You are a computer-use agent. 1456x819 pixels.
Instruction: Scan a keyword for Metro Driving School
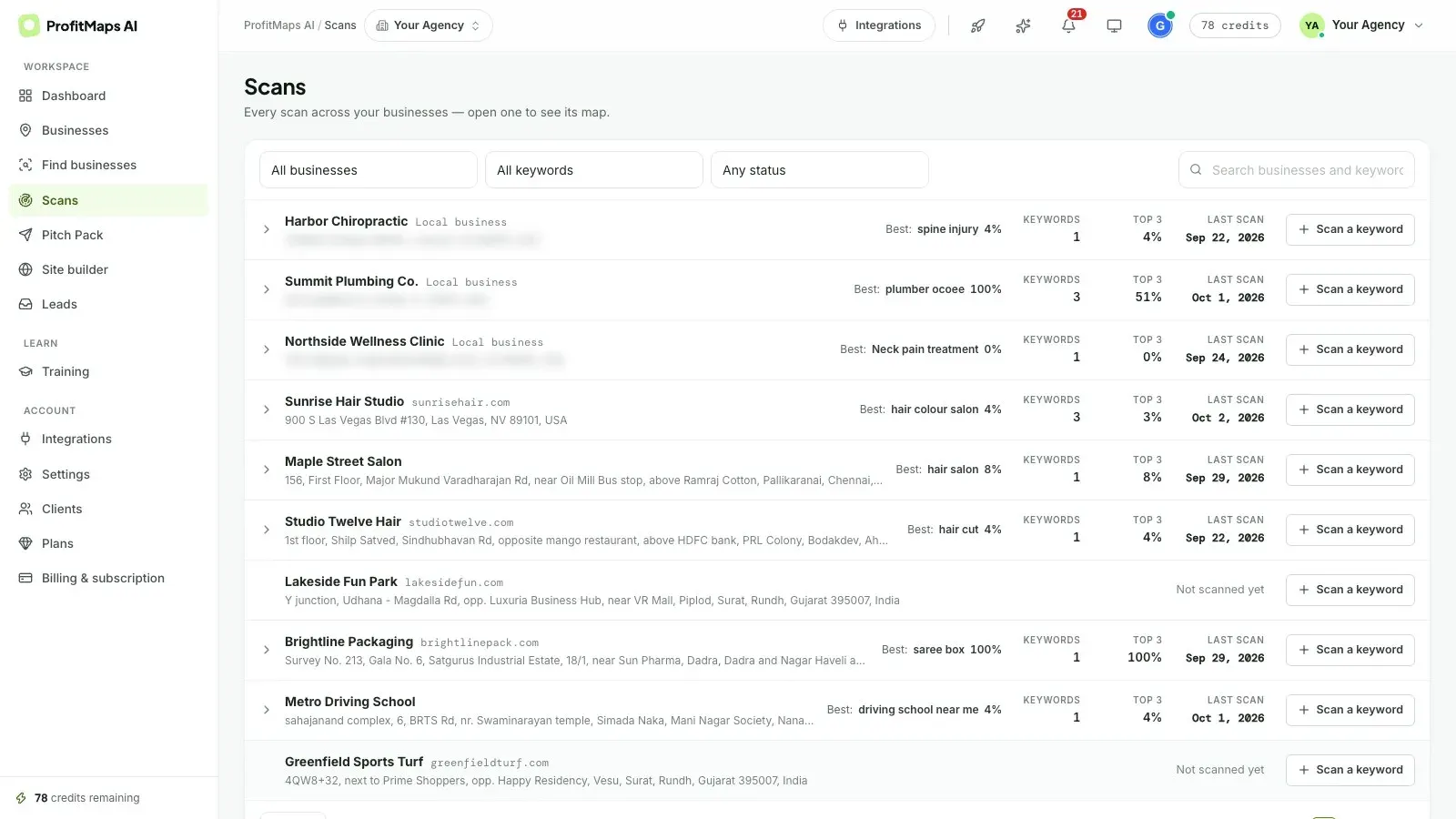pyautogui.click(x=1350, y=710)
